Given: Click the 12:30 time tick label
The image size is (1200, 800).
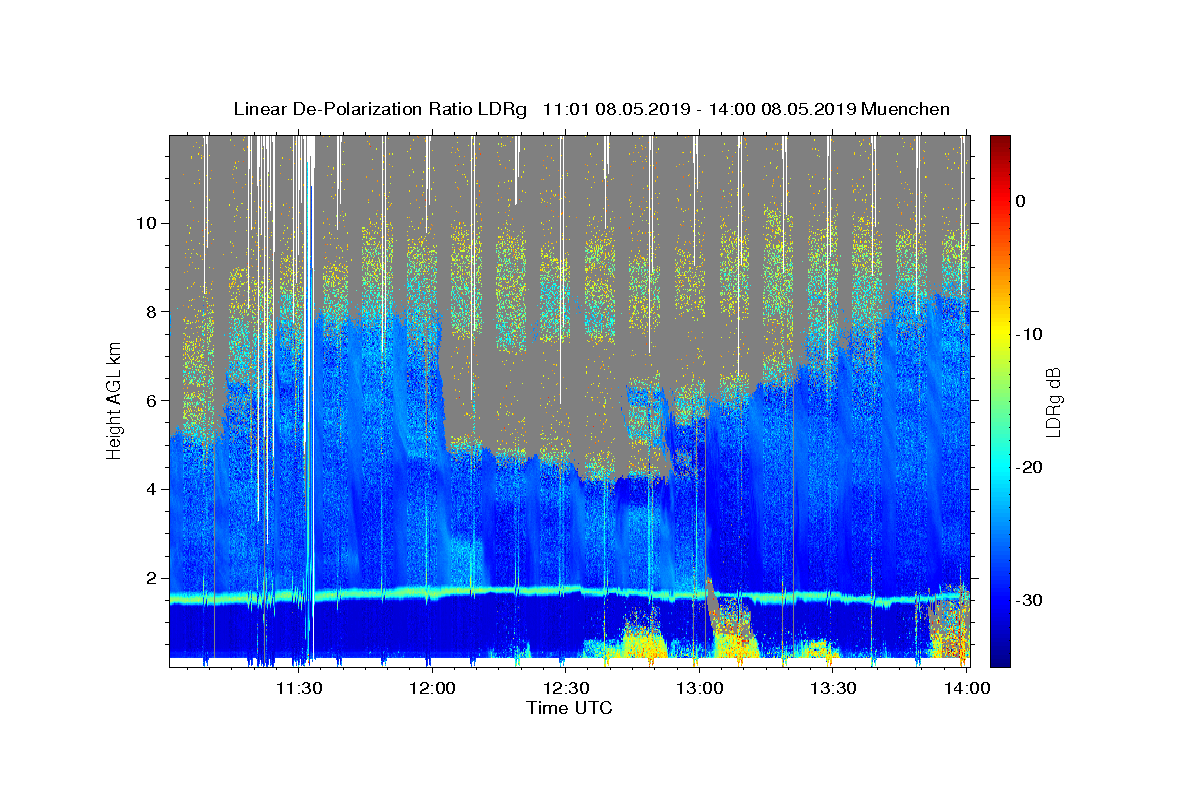Looking at the screenshot, I should tap(566, 688).
